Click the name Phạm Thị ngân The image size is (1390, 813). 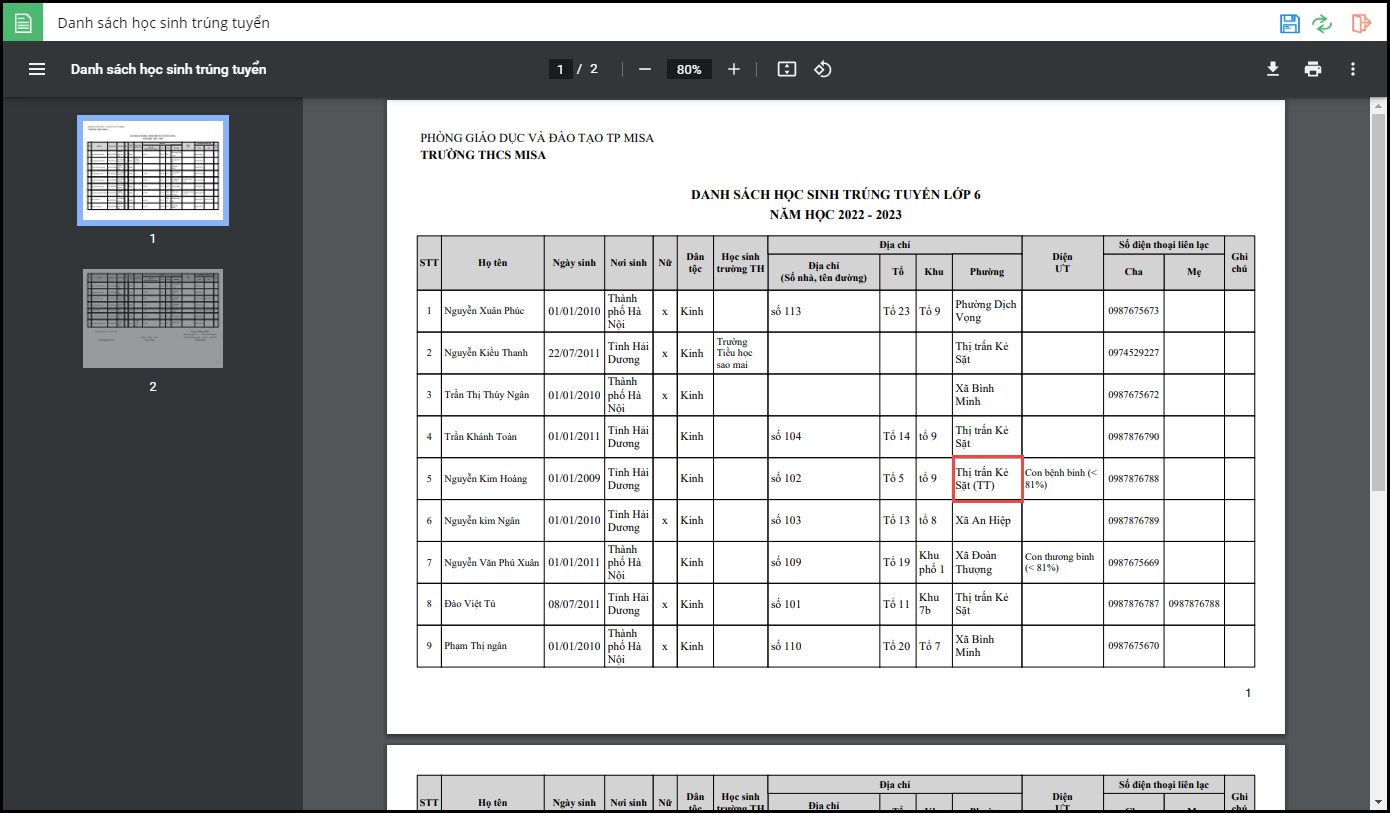pos(475,646)
